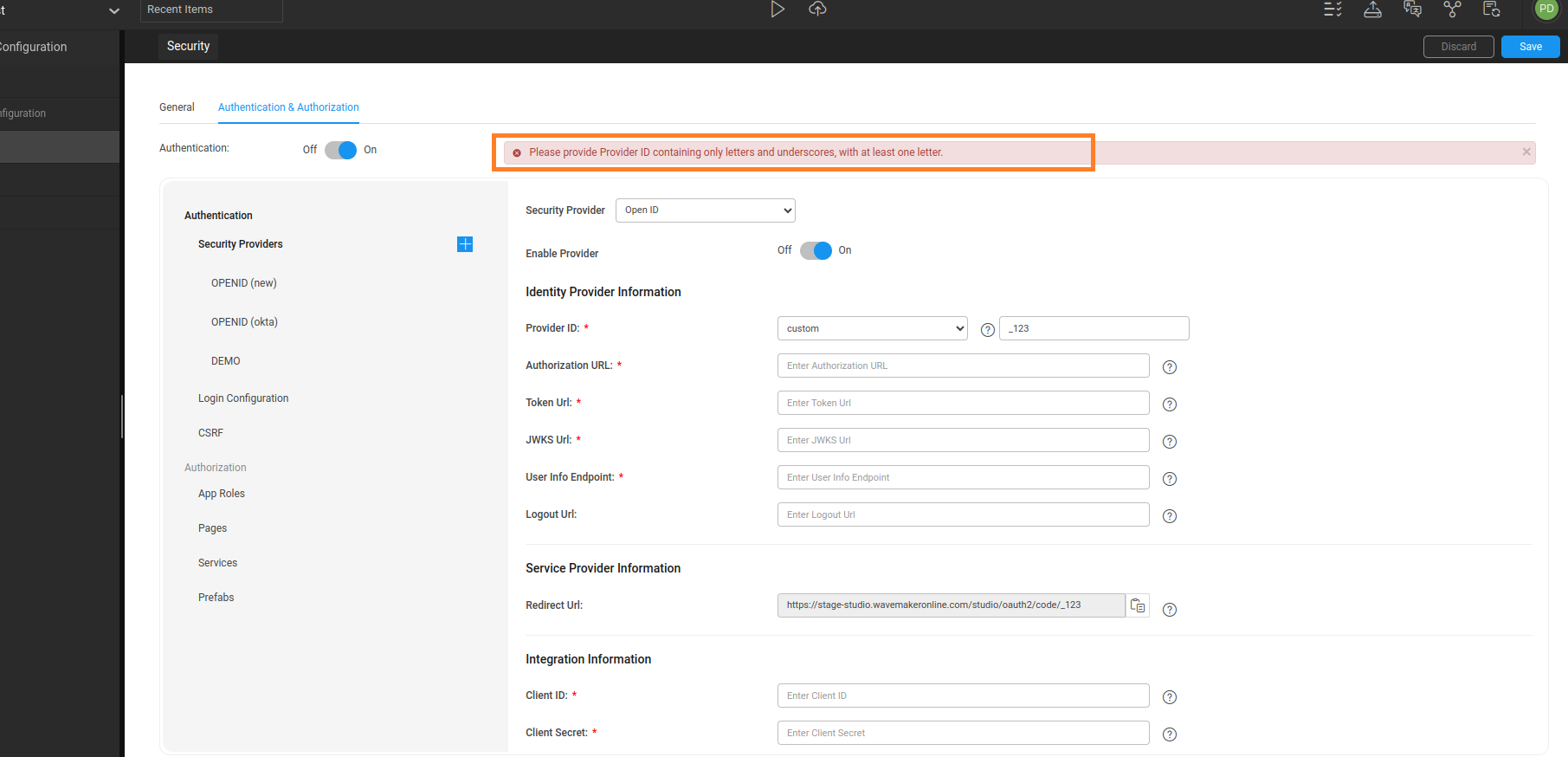
Task: Click help icon next to Authorization URL
Action: pyautogui.click(x=1169, y=367)
